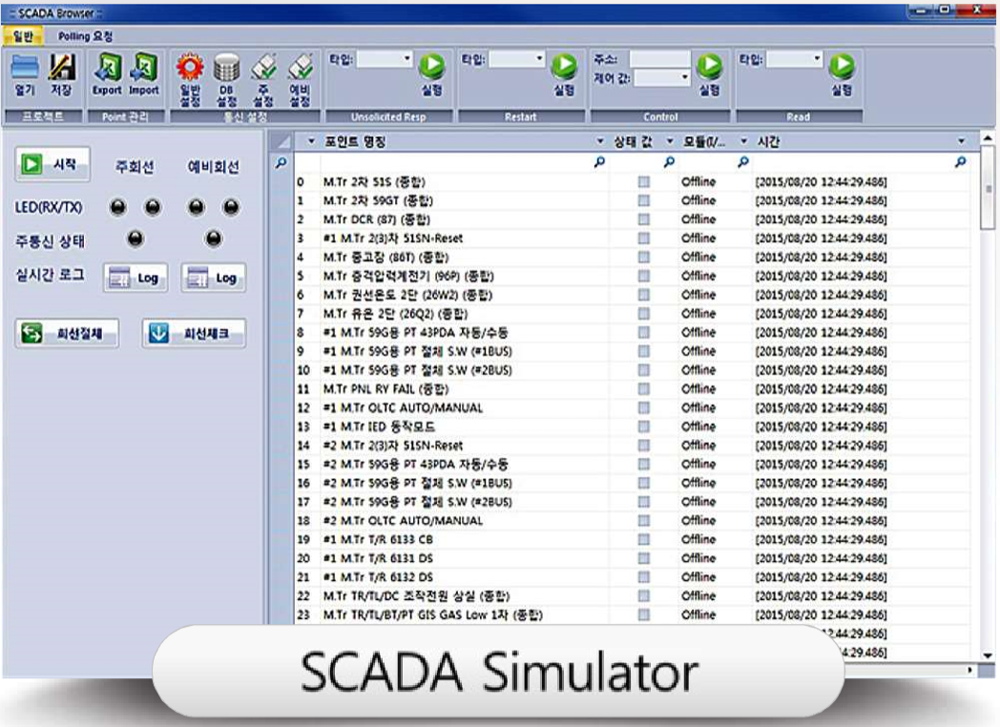The width and height of the screenshot is (1000, 727).
Task: Click the scrollbar up arrow
Action: [x=987, y=138]
